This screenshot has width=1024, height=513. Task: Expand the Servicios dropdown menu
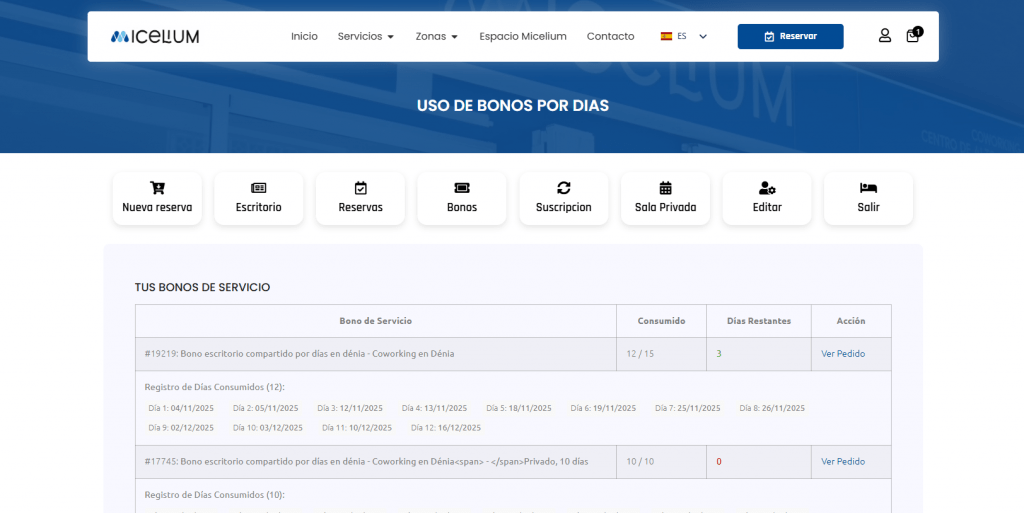[x=365, y=37]
